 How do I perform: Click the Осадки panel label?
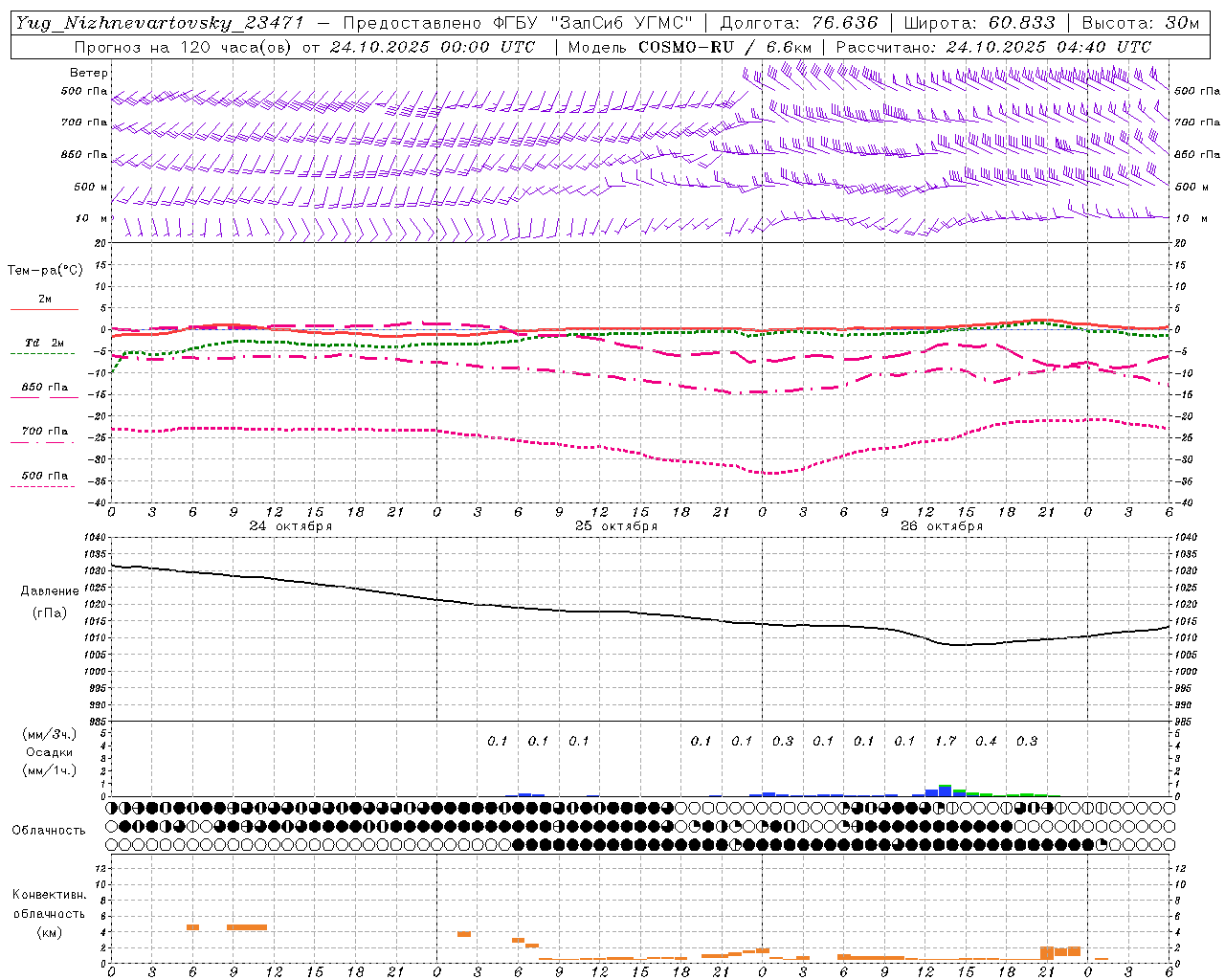coord(49,752)
